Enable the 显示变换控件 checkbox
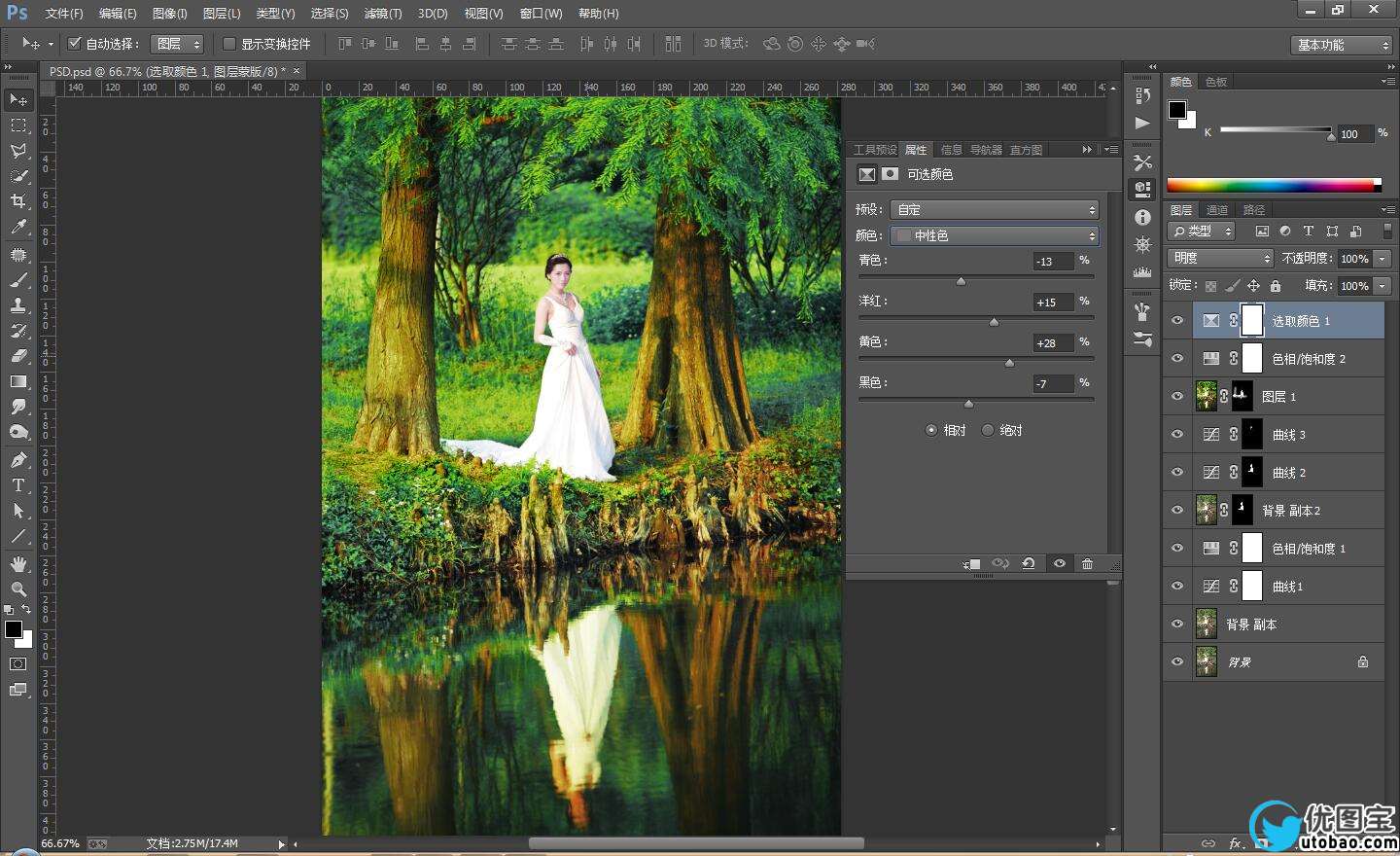The image size is (1400, 856). (x=229, y=44)
